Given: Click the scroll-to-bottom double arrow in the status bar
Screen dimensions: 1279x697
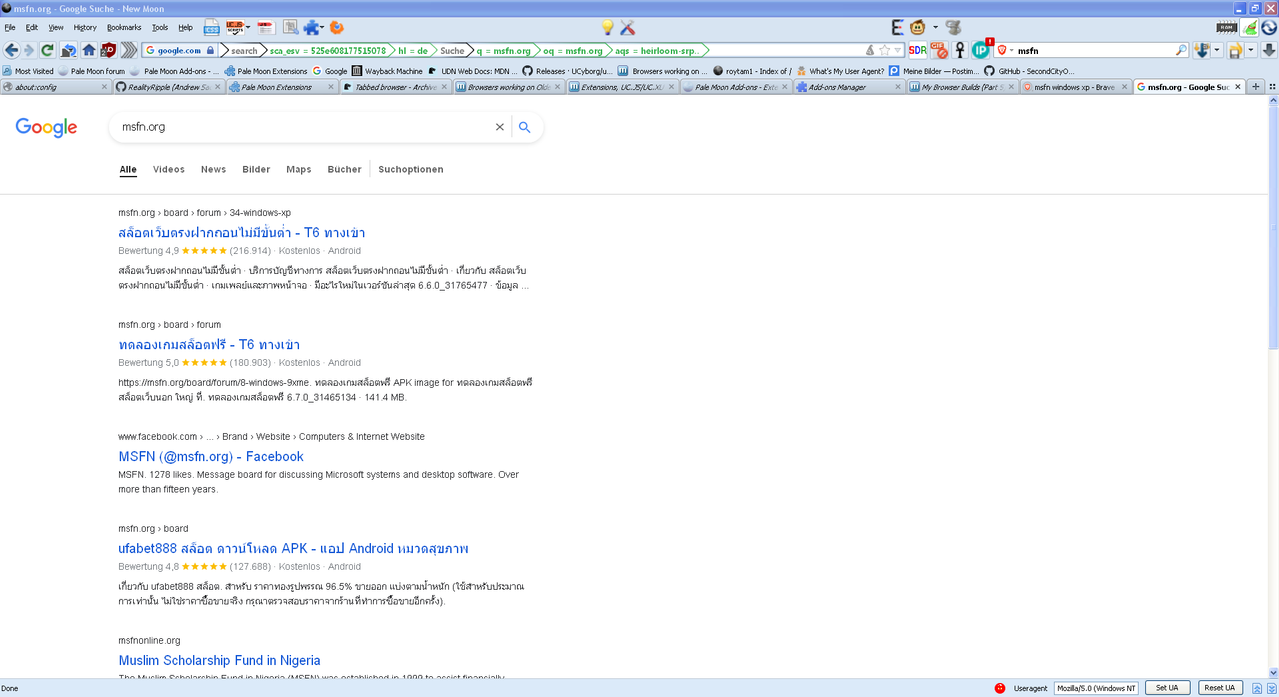Looking at the screenshot, I should (1270, 688).
